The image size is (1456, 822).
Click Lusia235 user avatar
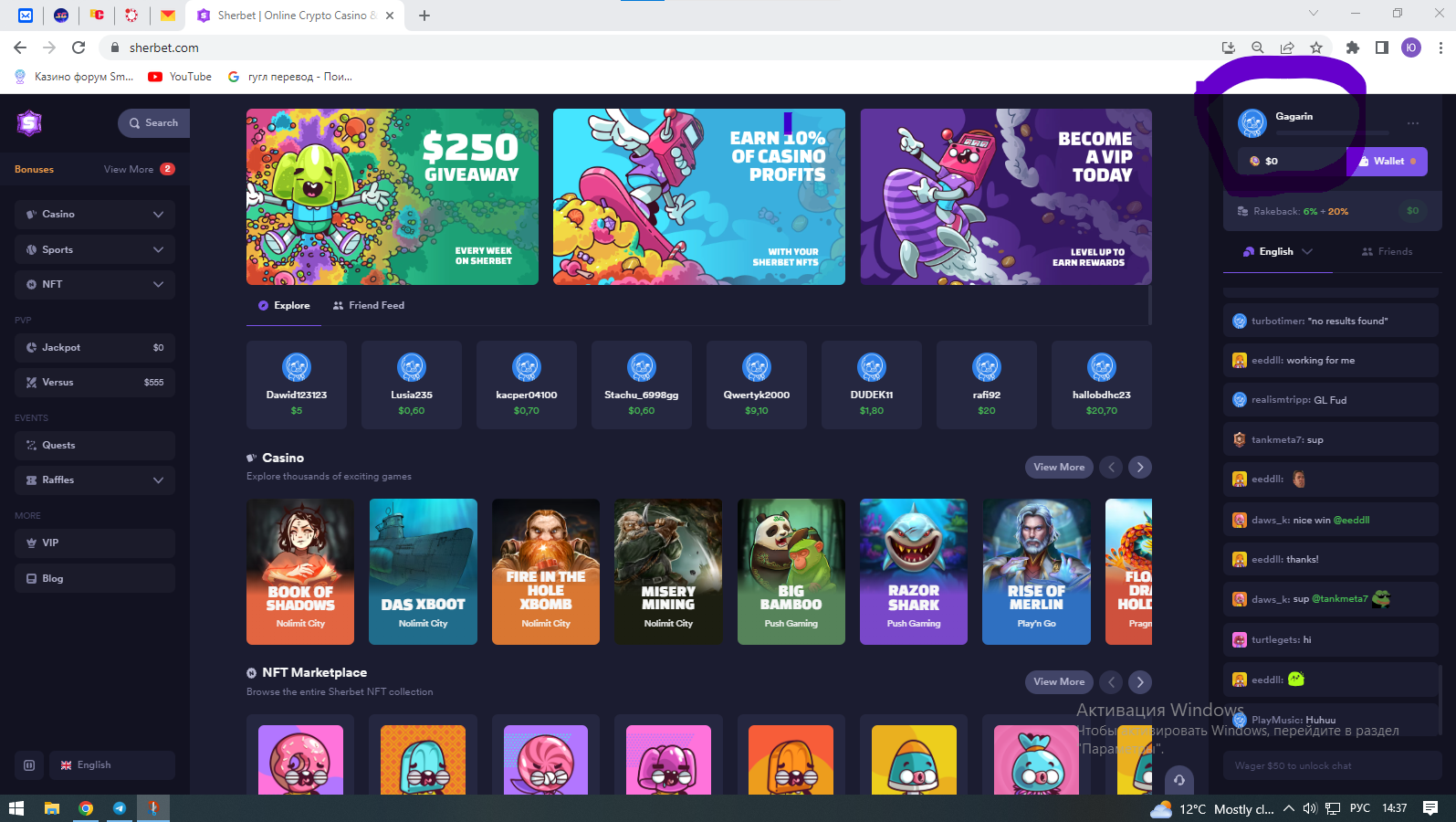[x=412, y=367]
